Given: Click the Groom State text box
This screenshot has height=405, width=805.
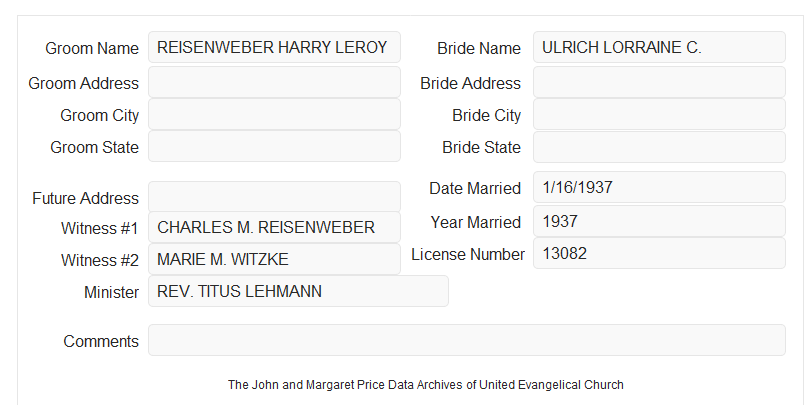Looking at the screenshot, I should [274, 146].
